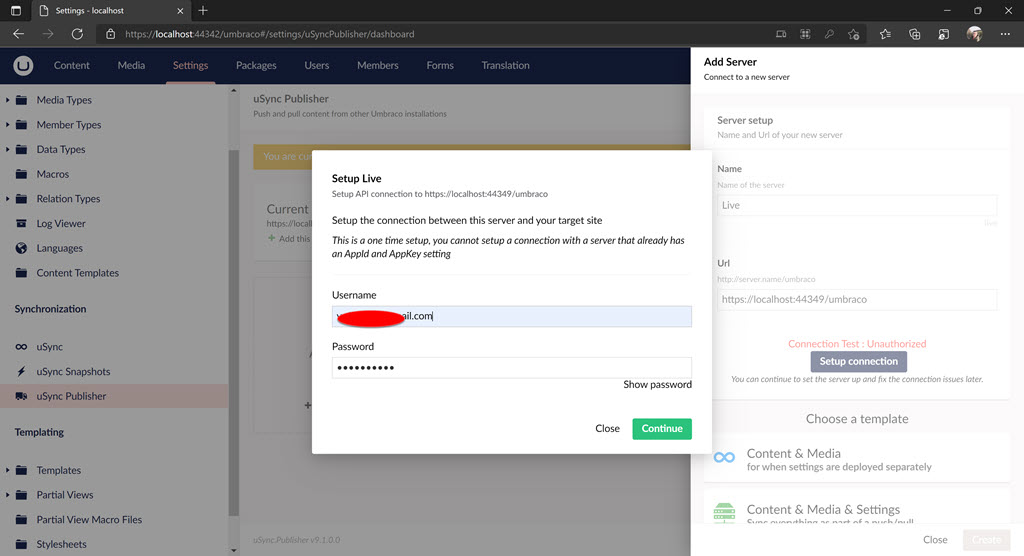Close the Settings - localhost browser tab
The image size is (1024, 556).
point(180,10)
